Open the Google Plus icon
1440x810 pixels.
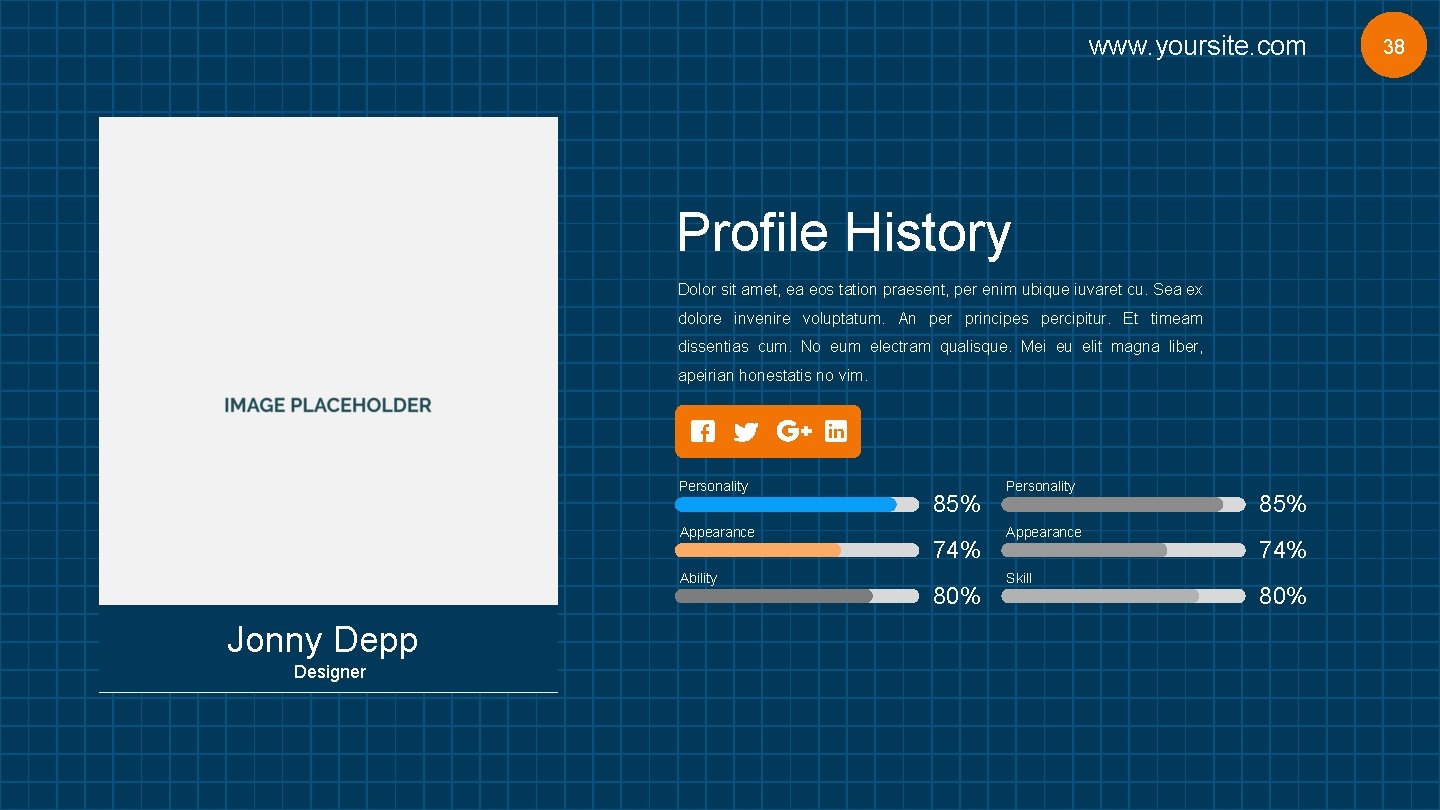tap(794, 431)
